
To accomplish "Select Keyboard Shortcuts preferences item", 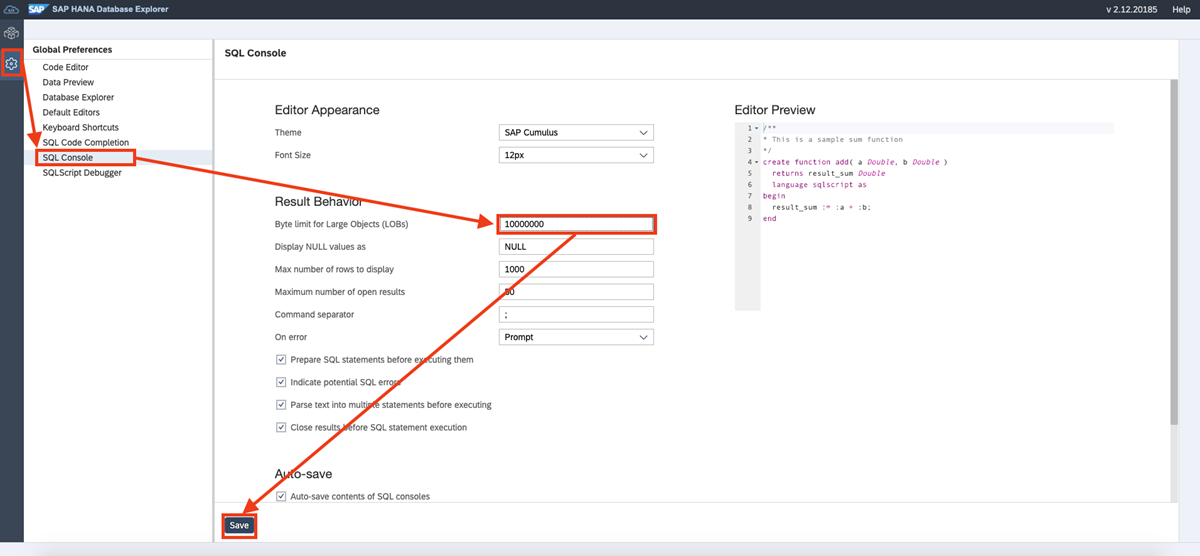I will coord(80,127).
